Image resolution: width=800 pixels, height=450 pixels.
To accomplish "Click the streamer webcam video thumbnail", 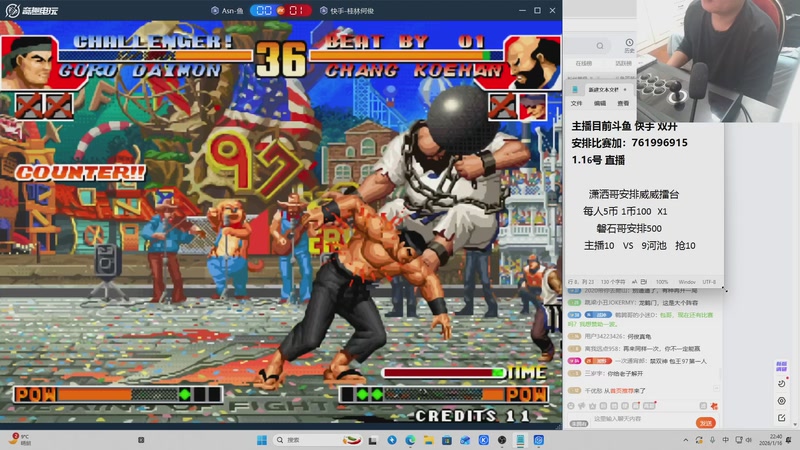I will 717,61.
